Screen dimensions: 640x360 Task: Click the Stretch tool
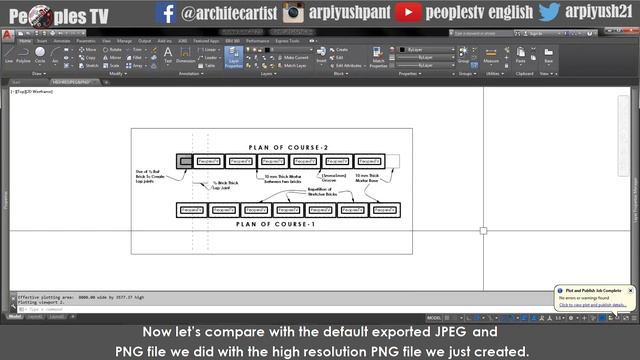pyautogui.click(x=88, y=65)
